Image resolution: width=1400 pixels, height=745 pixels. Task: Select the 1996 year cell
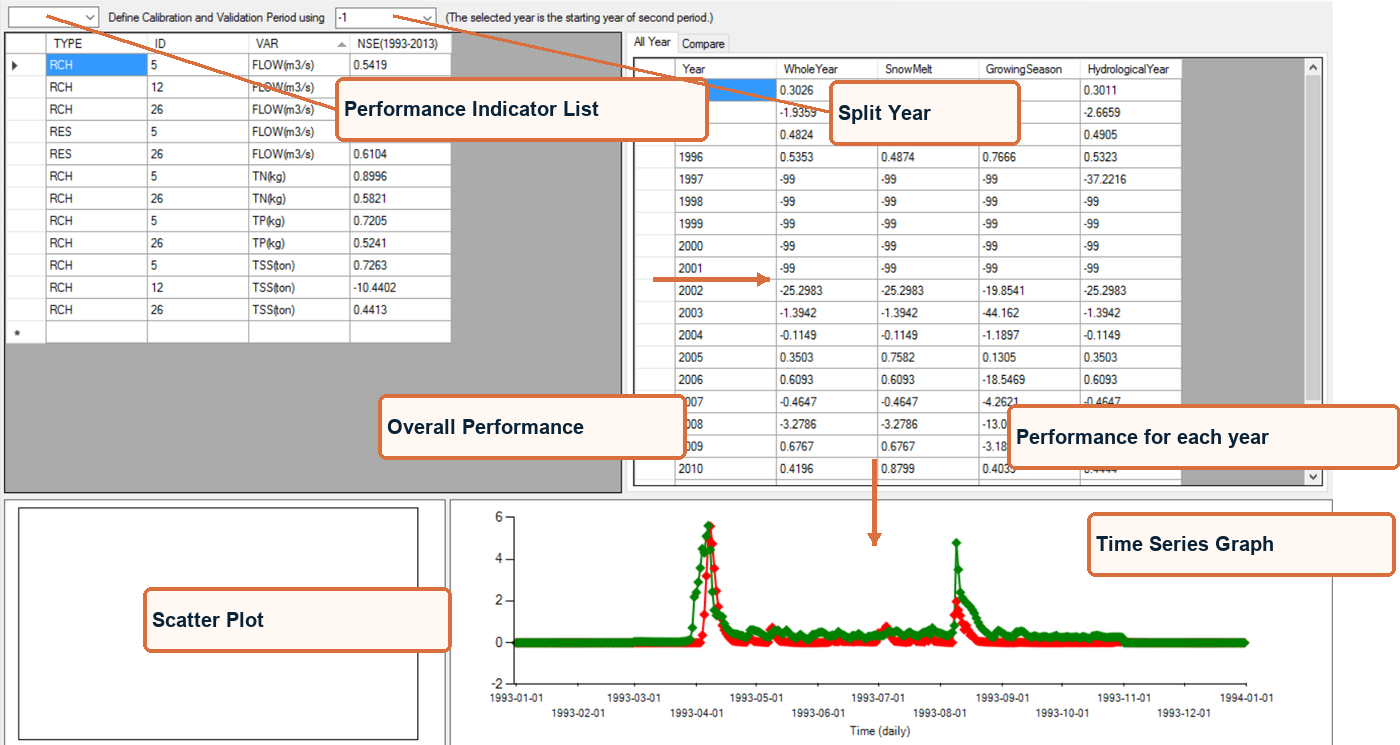coord(726,157)
